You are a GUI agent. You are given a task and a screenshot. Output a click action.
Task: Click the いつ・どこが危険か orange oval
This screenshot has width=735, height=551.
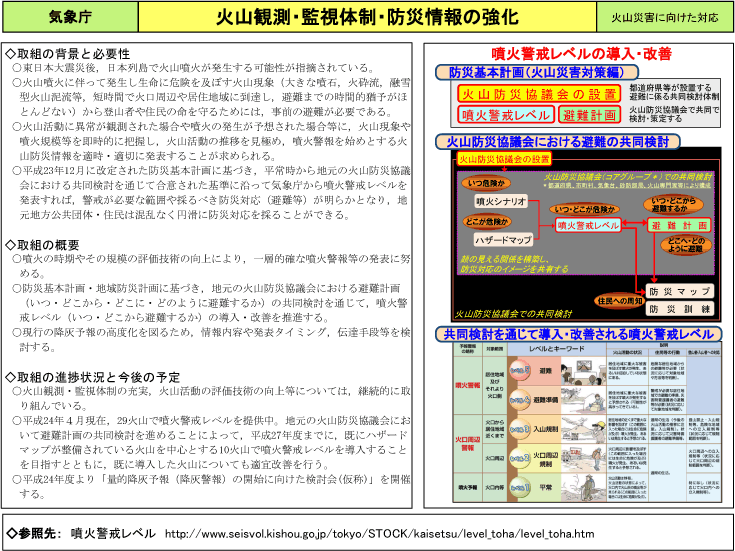(x=585, y=209)
